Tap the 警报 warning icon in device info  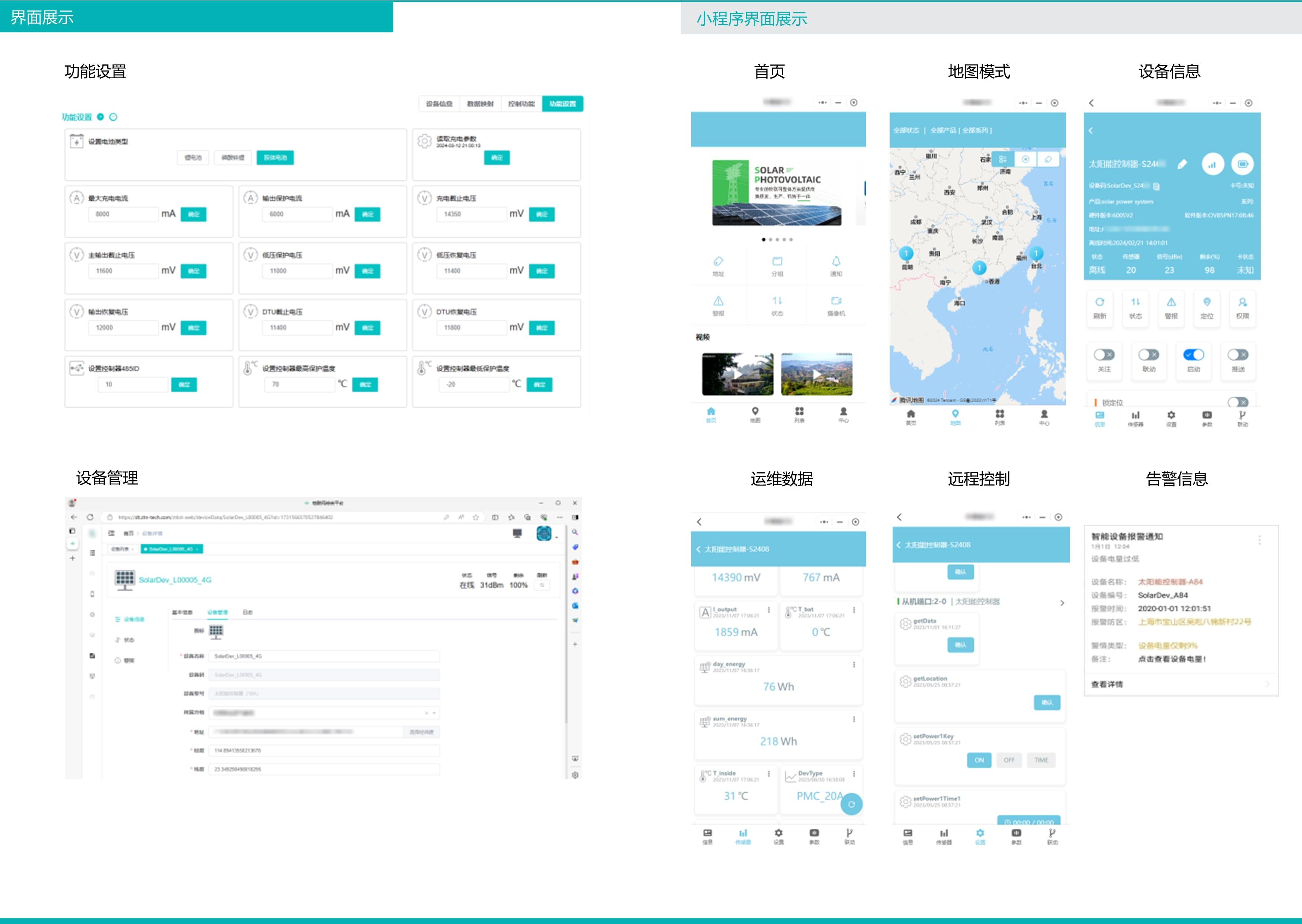pos(1171,302)
